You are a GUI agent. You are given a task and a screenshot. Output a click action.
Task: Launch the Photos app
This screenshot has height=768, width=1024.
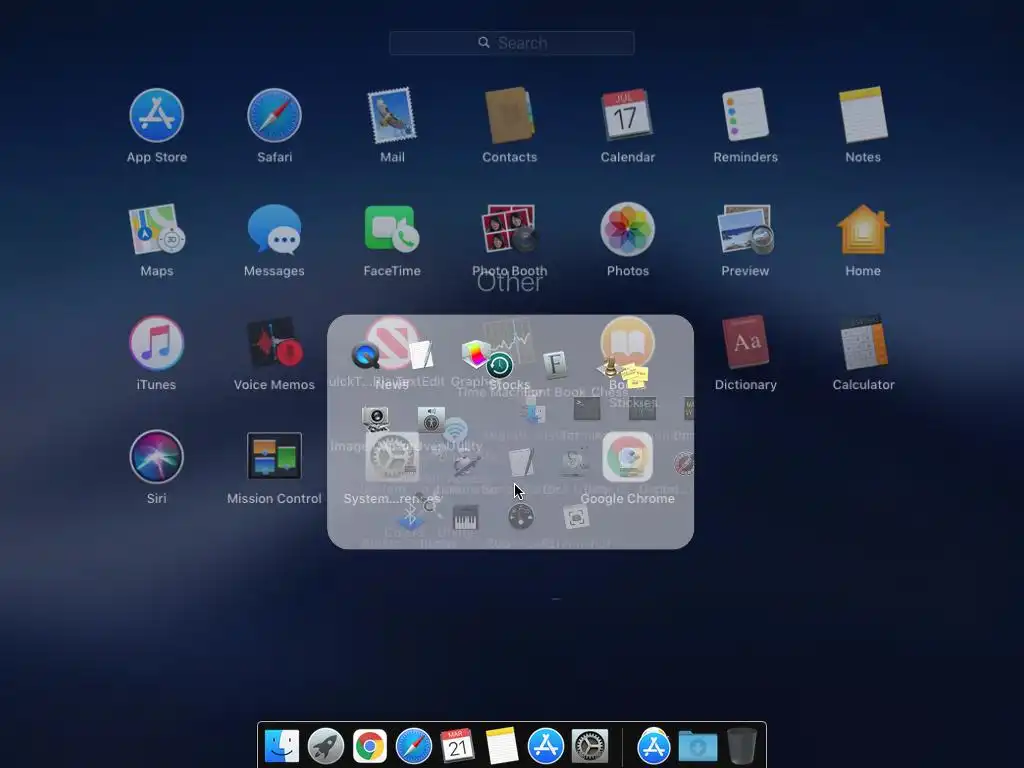click(x=627, y=229)
